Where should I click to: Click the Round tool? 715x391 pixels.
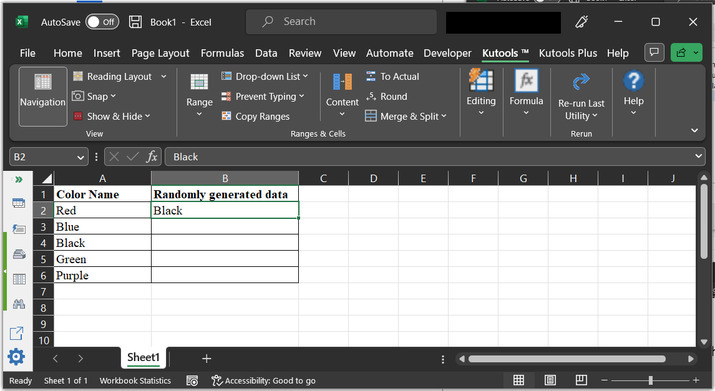point(387,96)
